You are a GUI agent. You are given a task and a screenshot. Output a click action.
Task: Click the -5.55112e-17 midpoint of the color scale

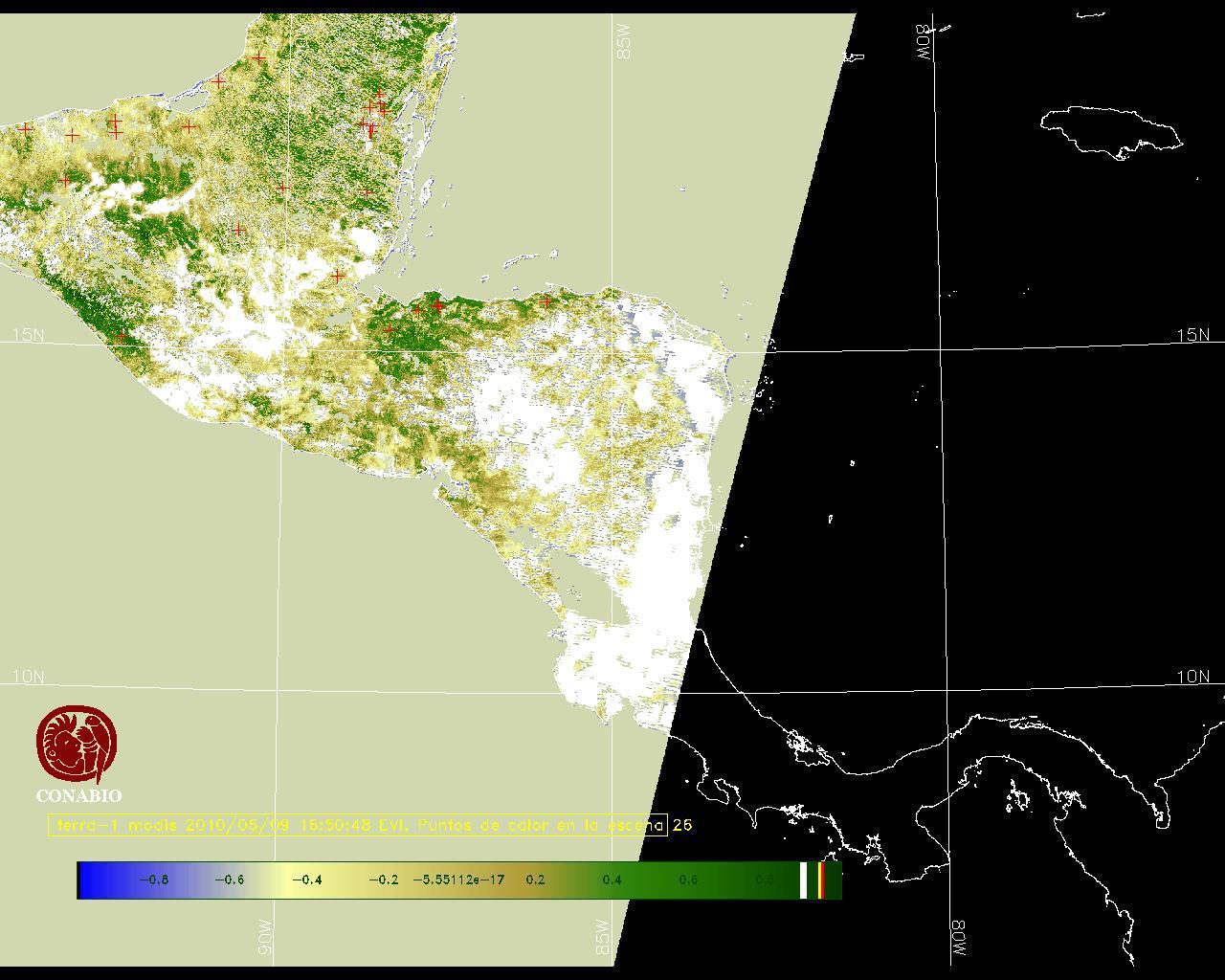pos(458,880)
